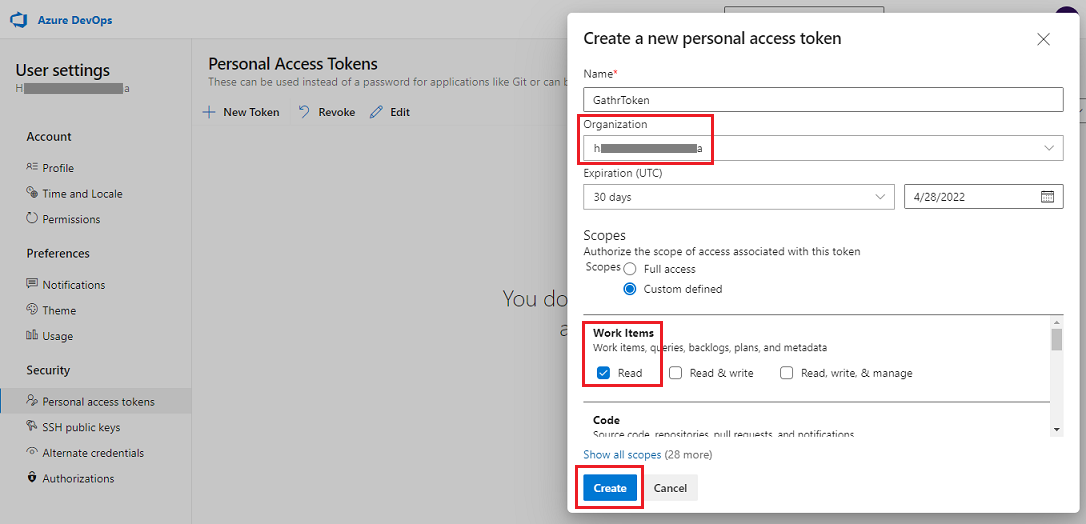The image size is (1086, 524).
Task: Click the Personal access tokens icon
Action: click(32, 400)
